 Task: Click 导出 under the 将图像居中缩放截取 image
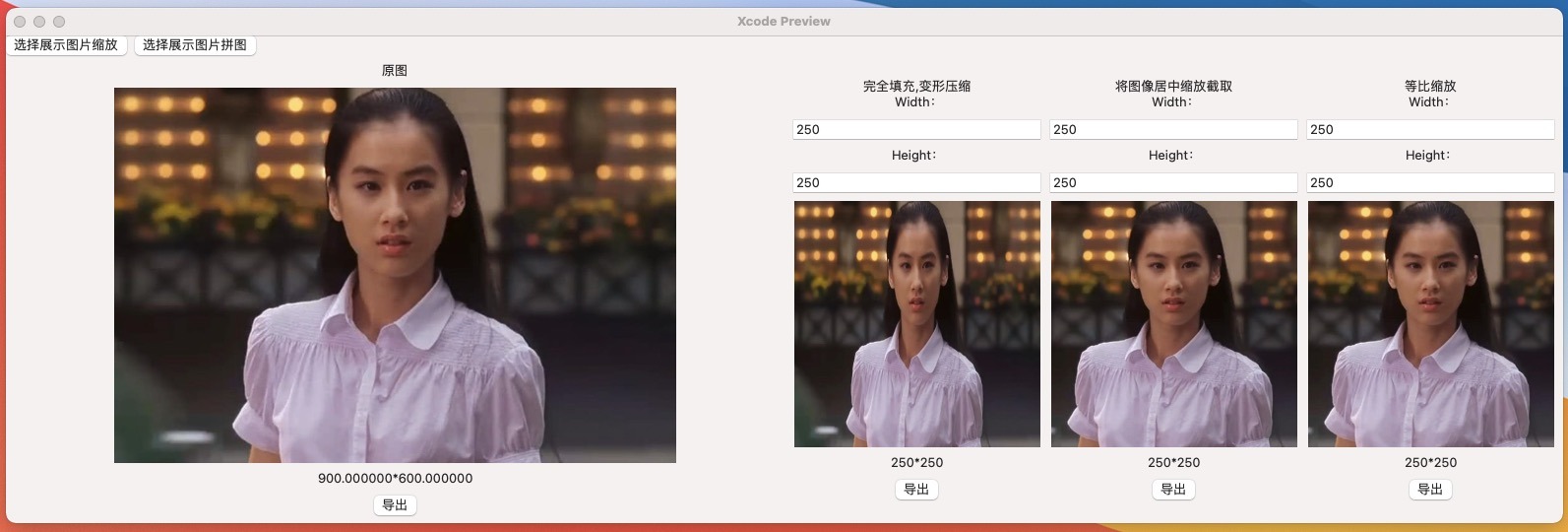point(1173,490)
